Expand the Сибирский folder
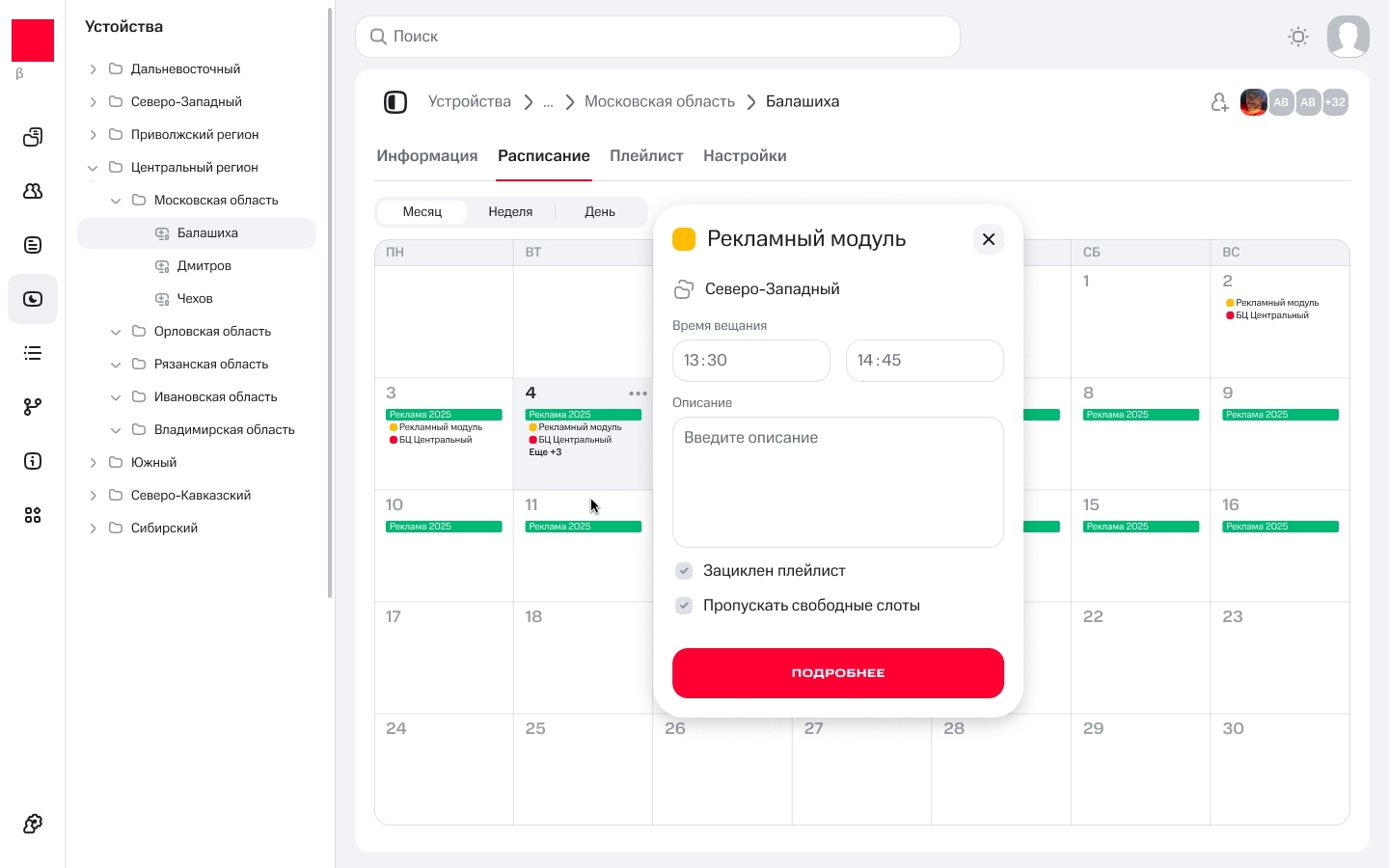This screenshot has width=1389, height=868. [x=93, y=529]
